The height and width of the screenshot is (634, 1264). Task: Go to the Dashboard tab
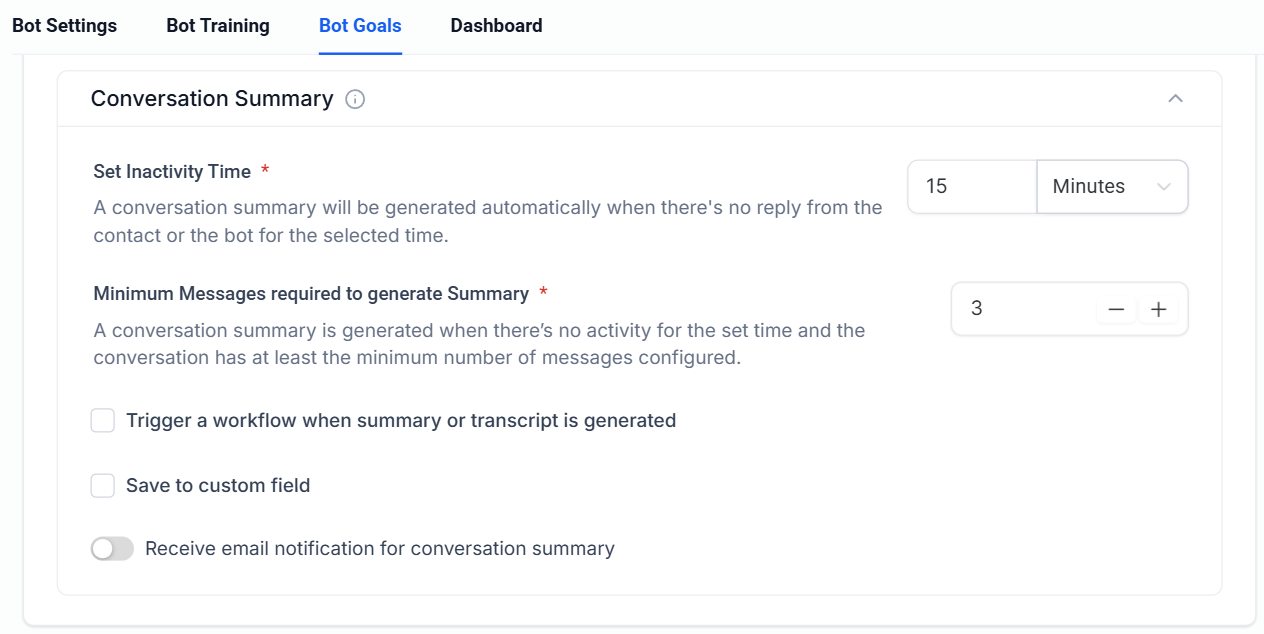pos(496,26)
